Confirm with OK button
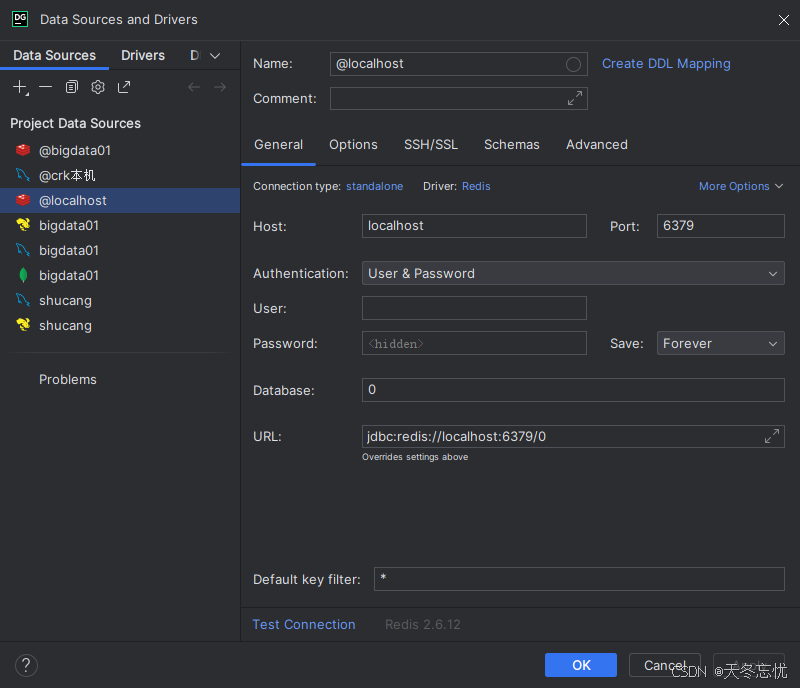The width and height of the screenshot is (800, 688). click(581, 665)
